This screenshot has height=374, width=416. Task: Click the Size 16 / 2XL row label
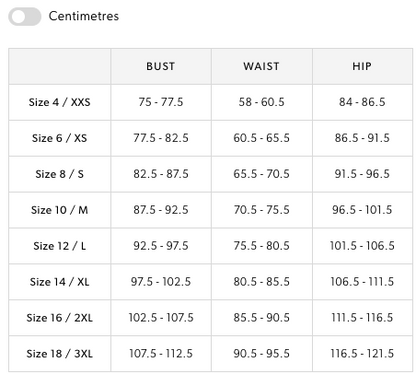point(59,318)
